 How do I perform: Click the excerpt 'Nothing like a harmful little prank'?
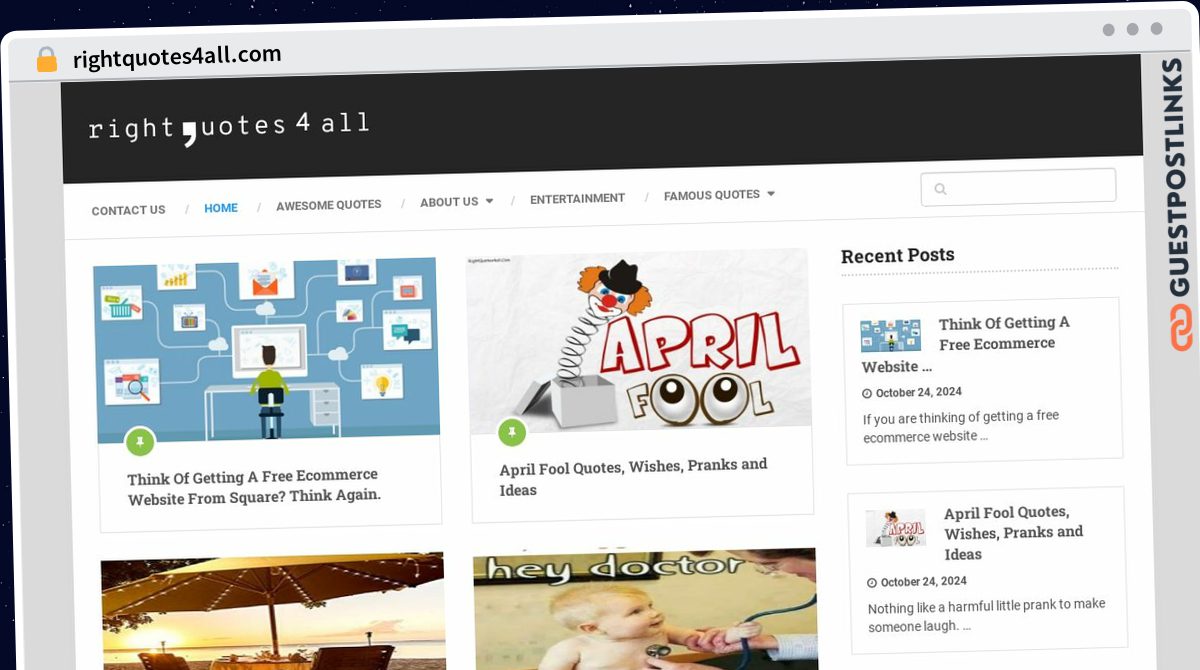(987, 615)
